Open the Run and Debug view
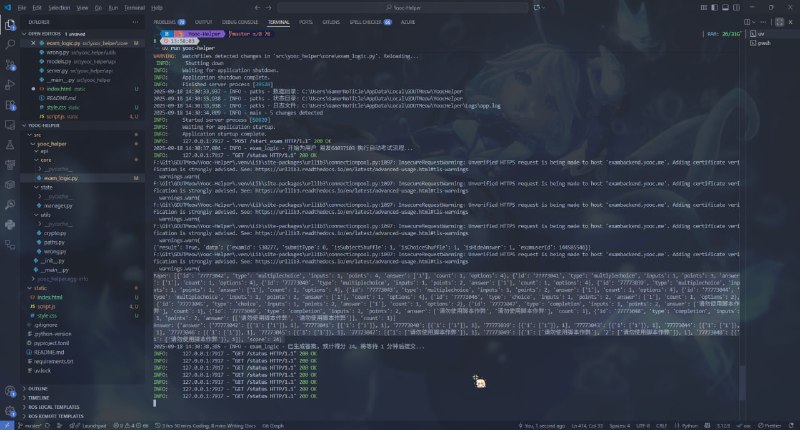 point(9,87)
